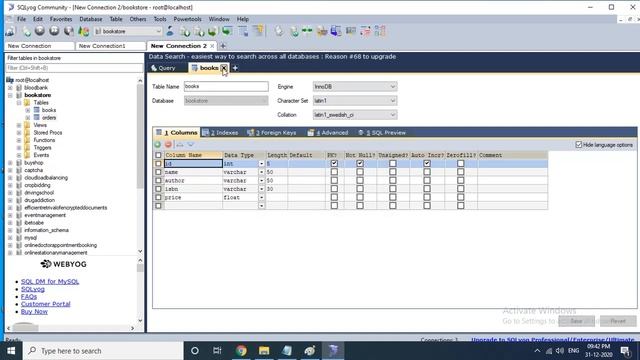640x360 pixels.
Task: Check Not Null checkbox for name column
Action: click(x=360, y=172)
